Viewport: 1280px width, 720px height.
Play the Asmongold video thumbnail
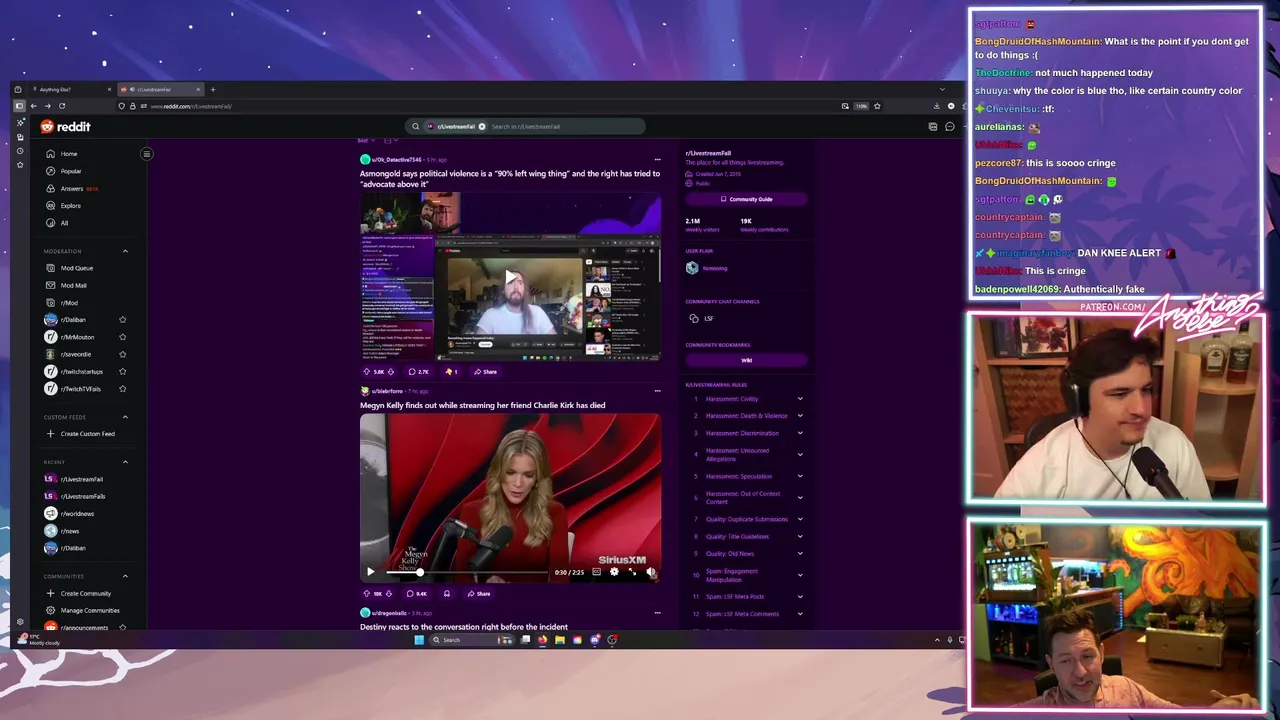point(511,278)
